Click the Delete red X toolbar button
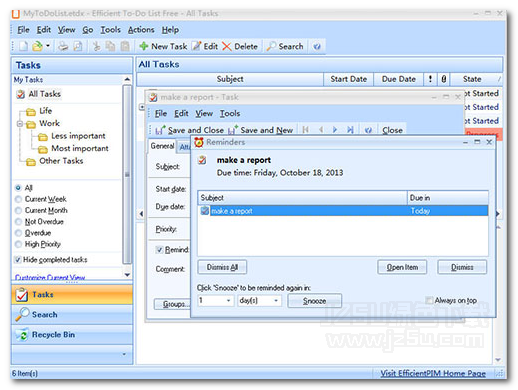 coord(240,46)
